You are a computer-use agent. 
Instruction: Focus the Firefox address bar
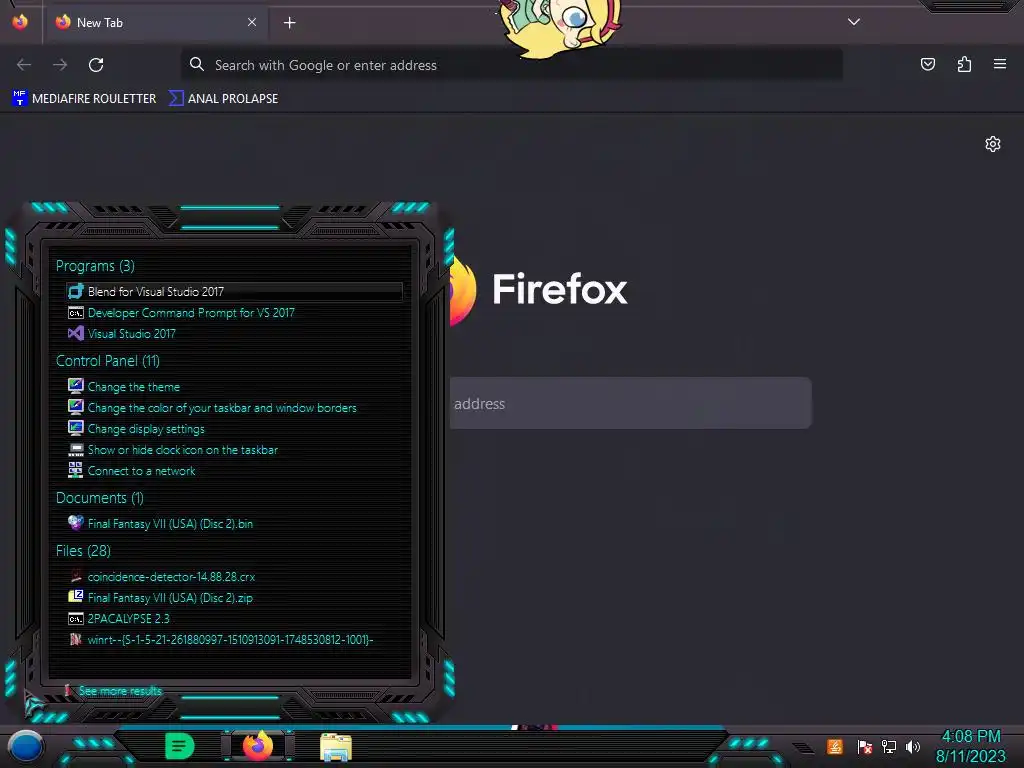(x=512, y=65)
